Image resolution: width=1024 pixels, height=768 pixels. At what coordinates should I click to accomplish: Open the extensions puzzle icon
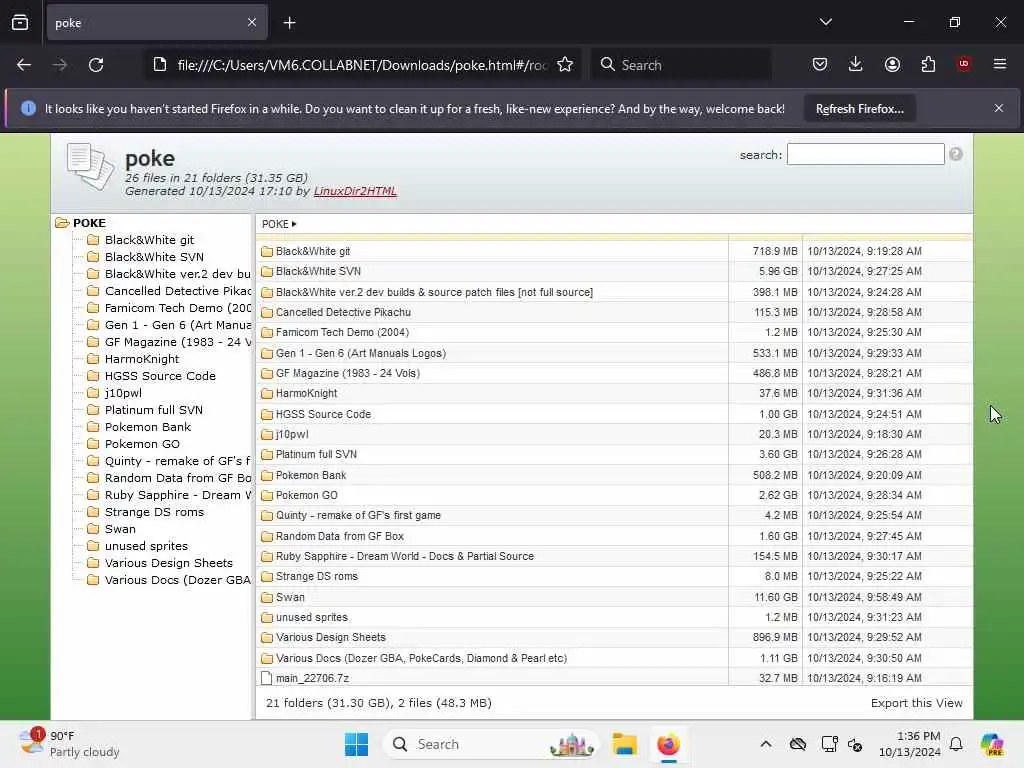[x=928, y=65]
